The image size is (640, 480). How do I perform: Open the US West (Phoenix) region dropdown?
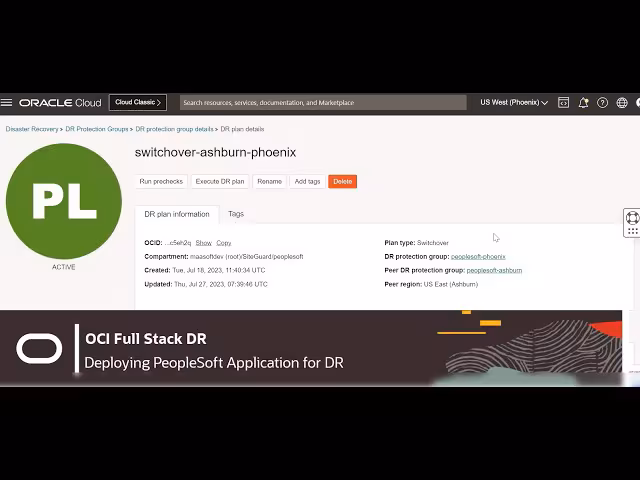click(513, 102)
